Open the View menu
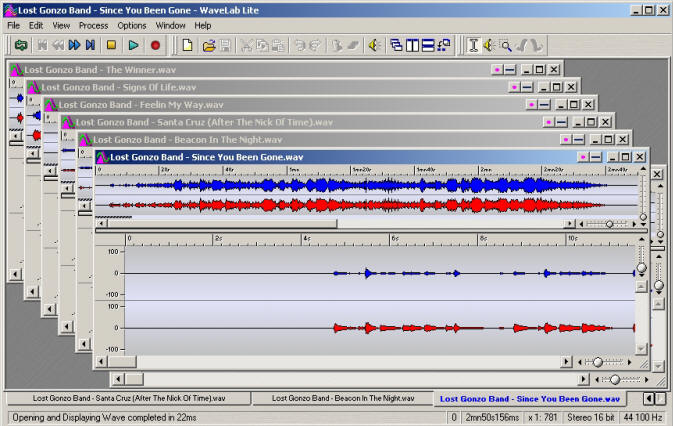Image resolution: width=673 pixels, height=426 pixels. coord(61,26)
